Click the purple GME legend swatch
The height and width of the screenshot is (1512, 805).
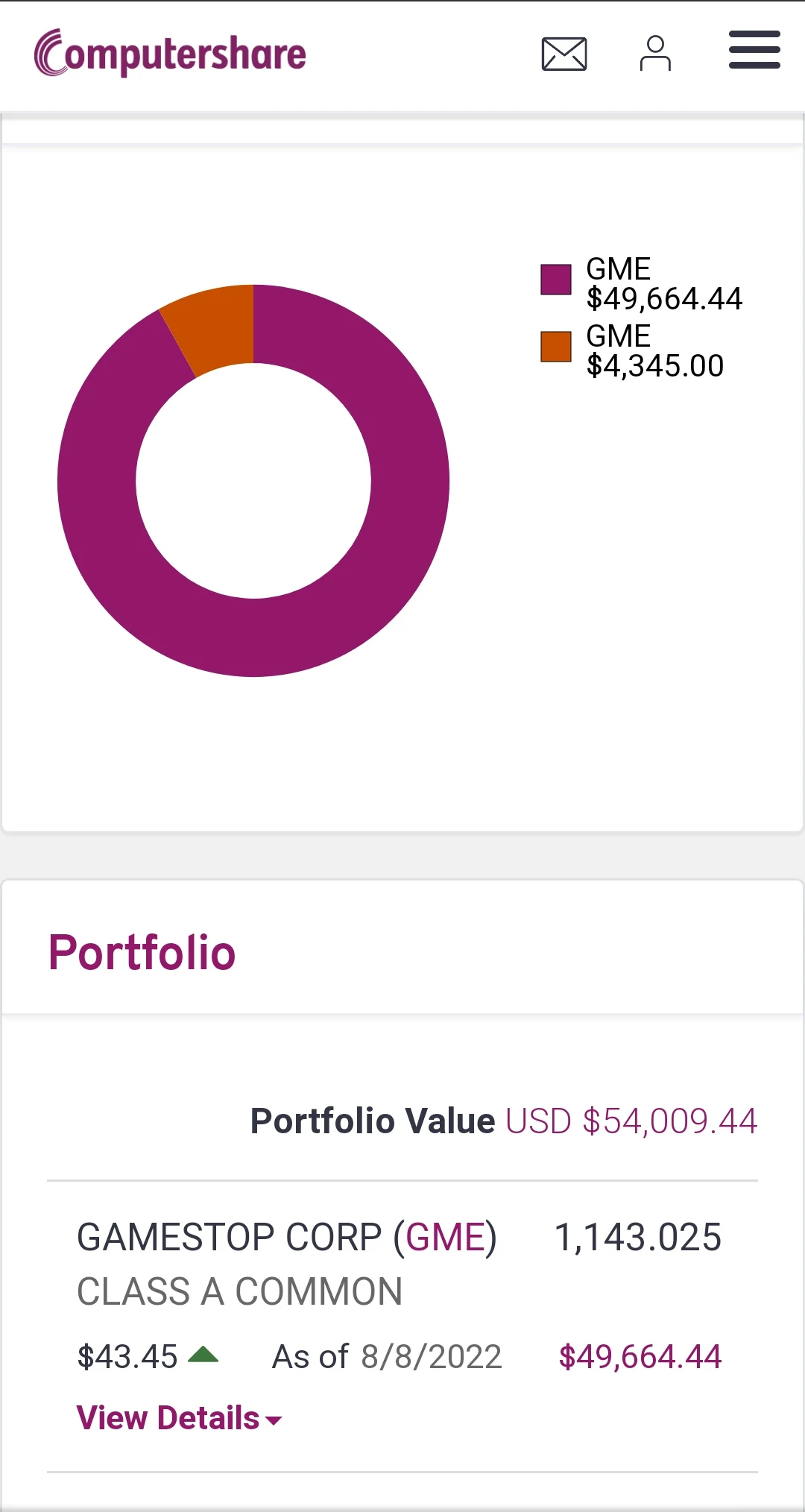[556, 280]
